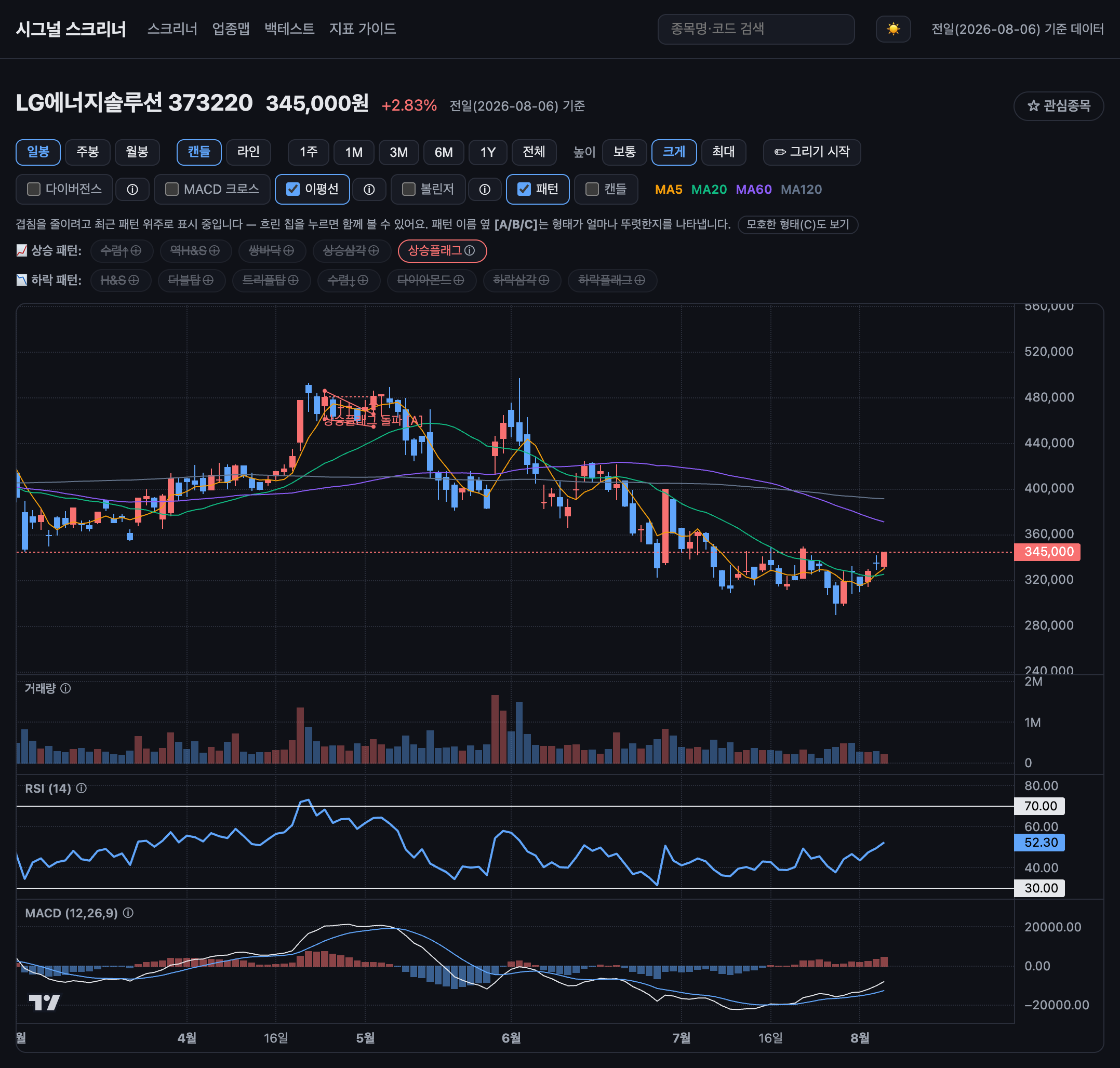The image size is (1120, 1068).
Task: Switch to the 월봉 monthly timeframe
Action: click(137, 152)
